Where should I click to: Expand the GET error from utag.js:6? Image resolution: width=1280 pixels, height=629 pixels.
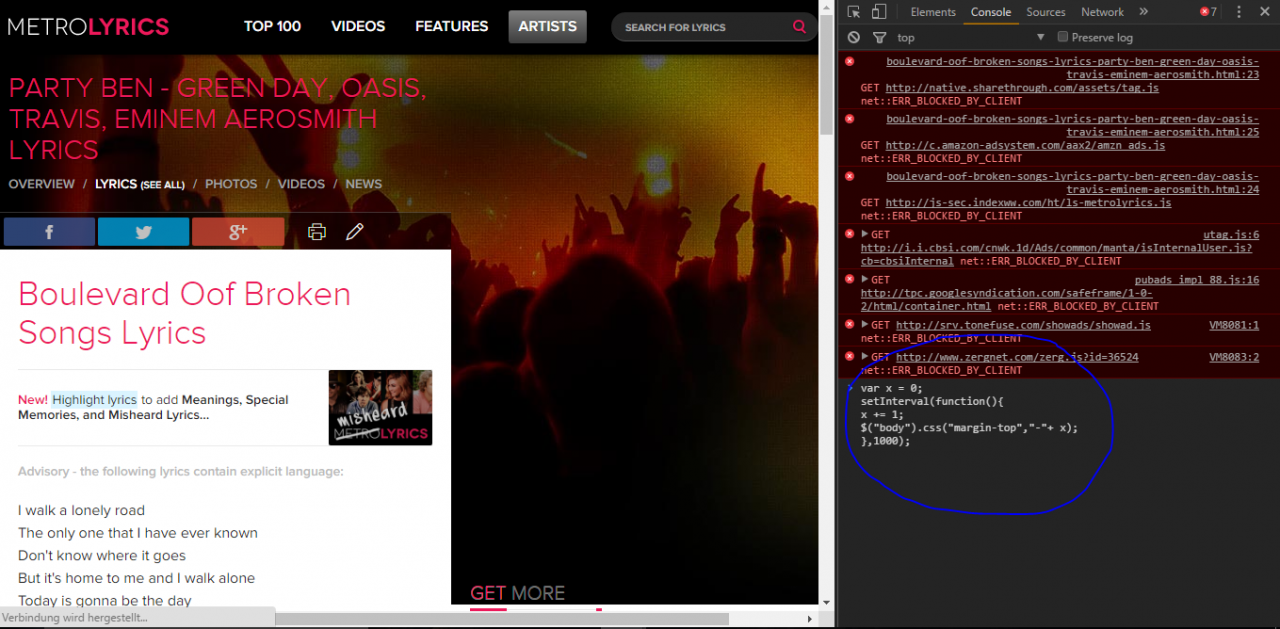(865, 234)
